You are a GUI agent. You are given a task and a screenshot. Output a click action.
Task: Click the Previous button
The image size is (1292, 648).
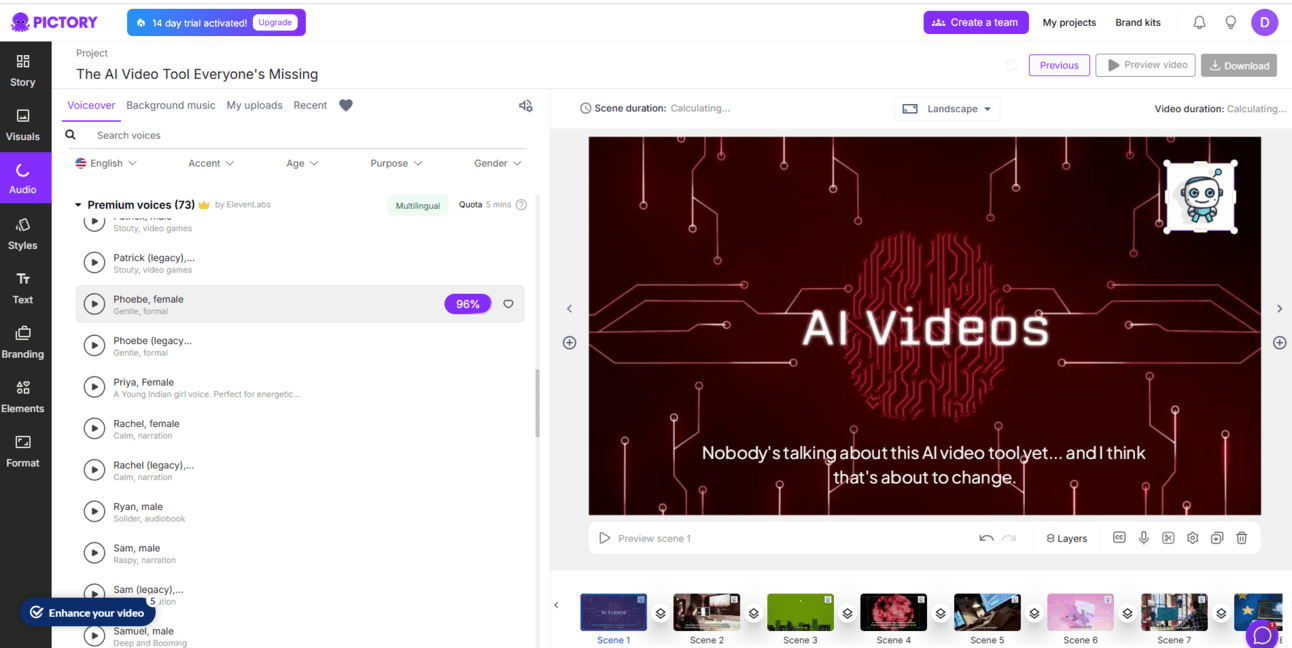[x=1059, y=65]
